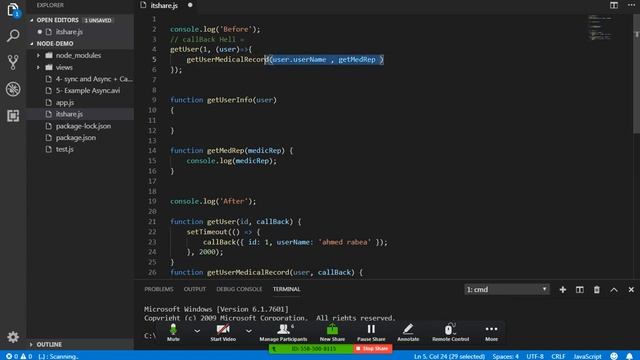Open Annotate tool in Zoom toolbar
Image resolution: width=640 pixels, height=360 pixels.
tap(408, 332)
